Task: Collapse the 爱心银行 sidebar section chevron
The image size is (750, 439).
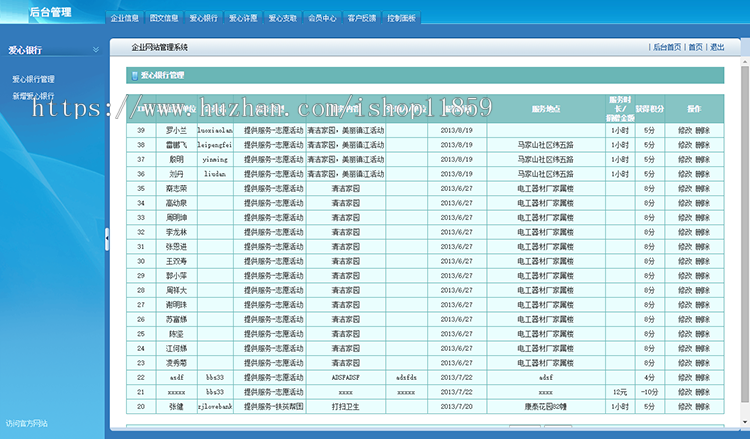Action: click(95, 48)
